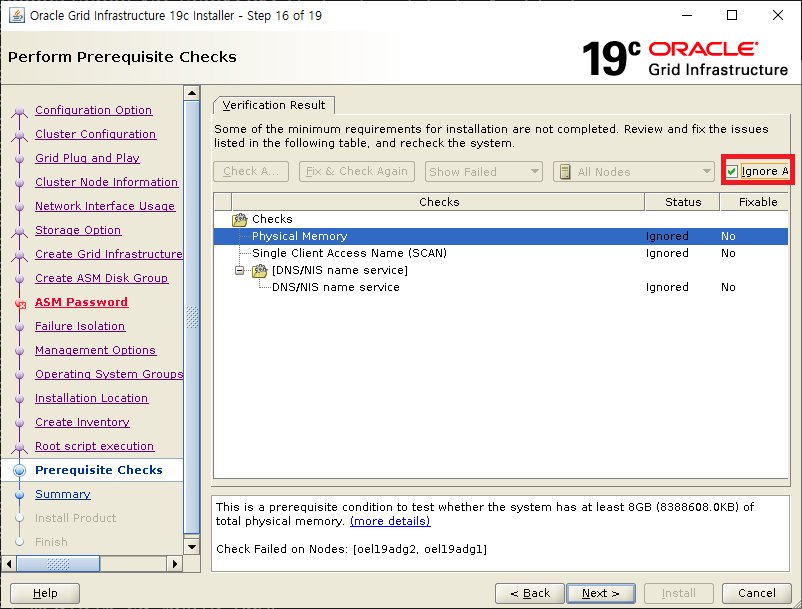
Task: Click the sidebar horizontal scroll right arrow
Action: click(x=174, y=564)
